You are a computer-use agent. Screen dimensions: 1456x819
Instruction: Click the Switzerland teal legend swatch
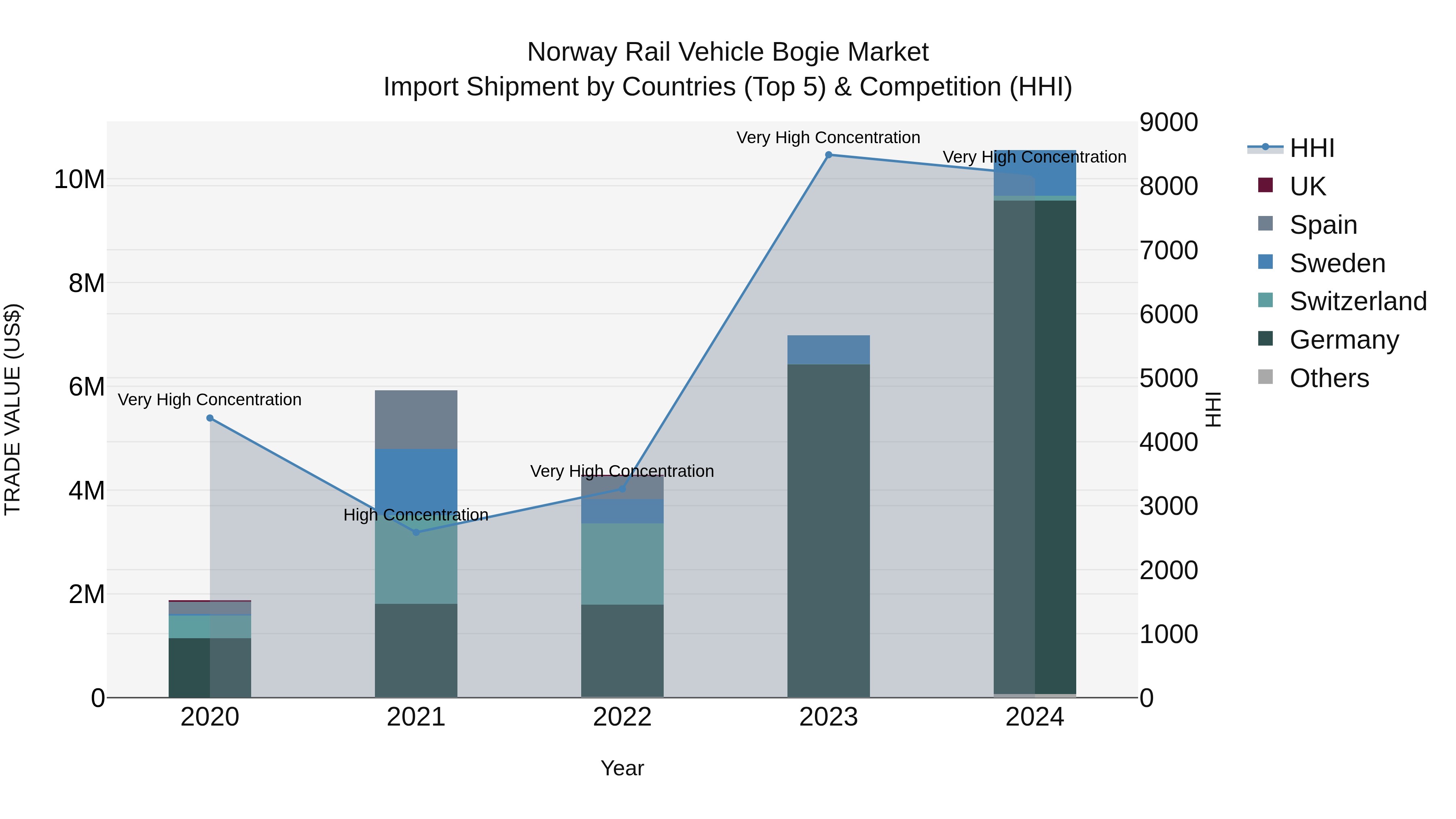tap(1266, 300)
